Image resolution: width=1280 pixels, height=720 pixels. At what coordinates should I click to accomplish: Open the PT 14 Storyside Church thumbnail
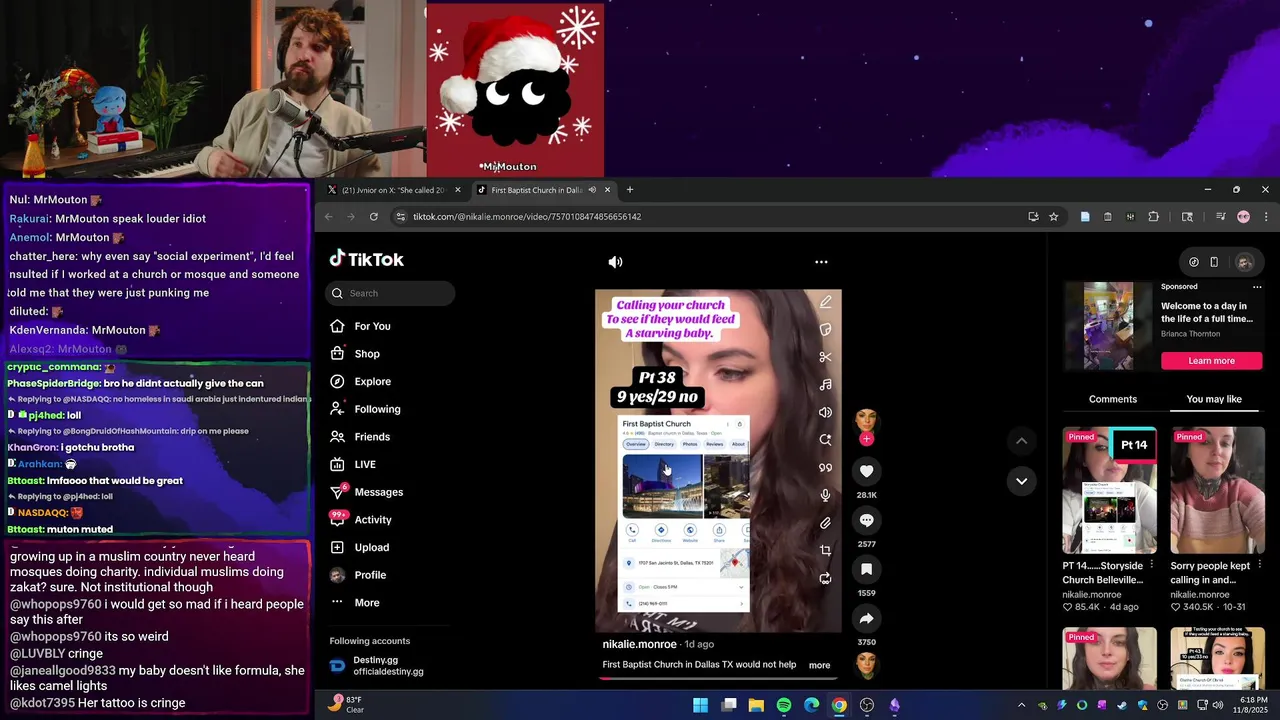tap(1109, 490)
